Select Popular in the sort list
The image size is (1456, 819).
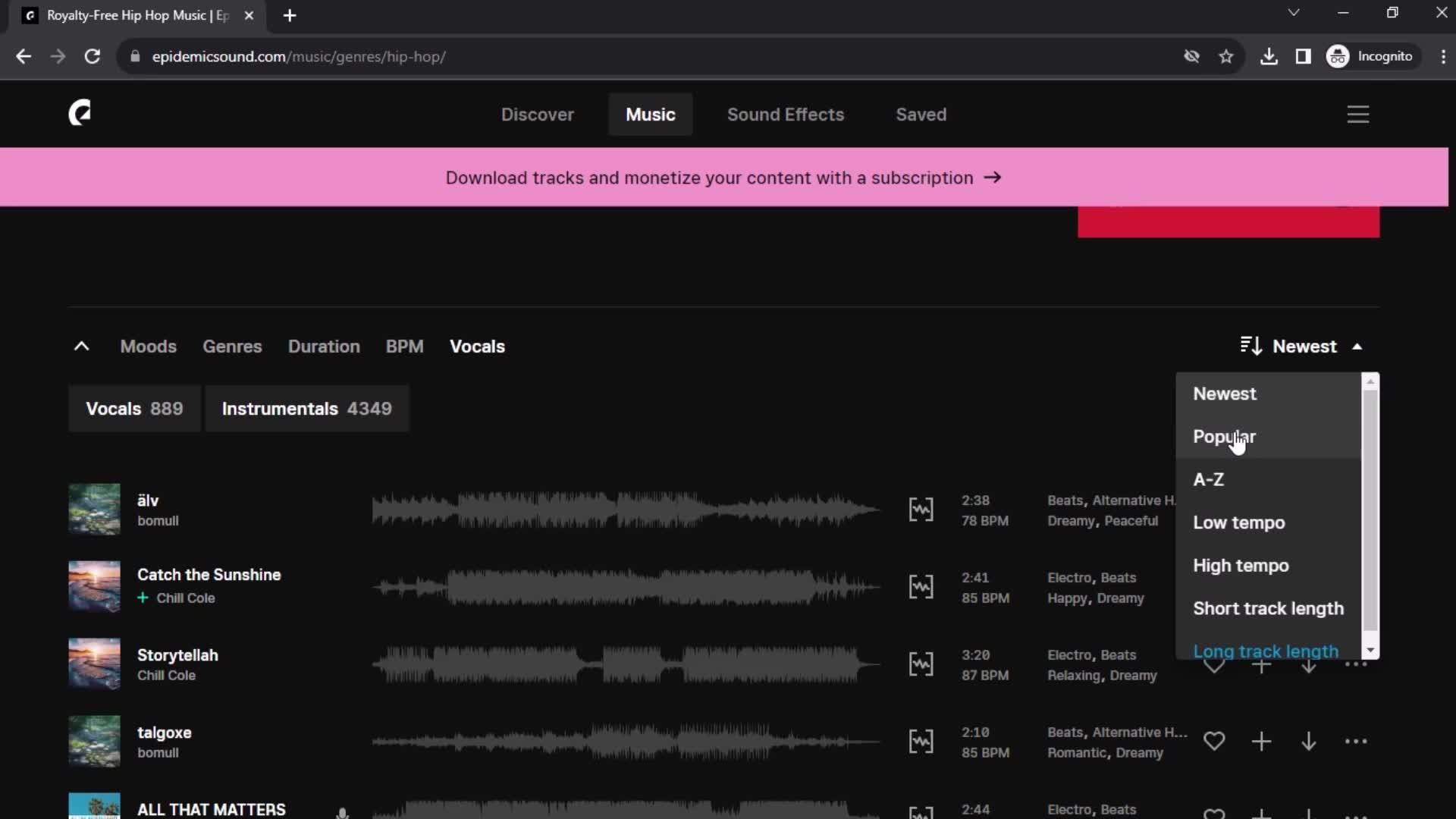tap(1269, 437)
